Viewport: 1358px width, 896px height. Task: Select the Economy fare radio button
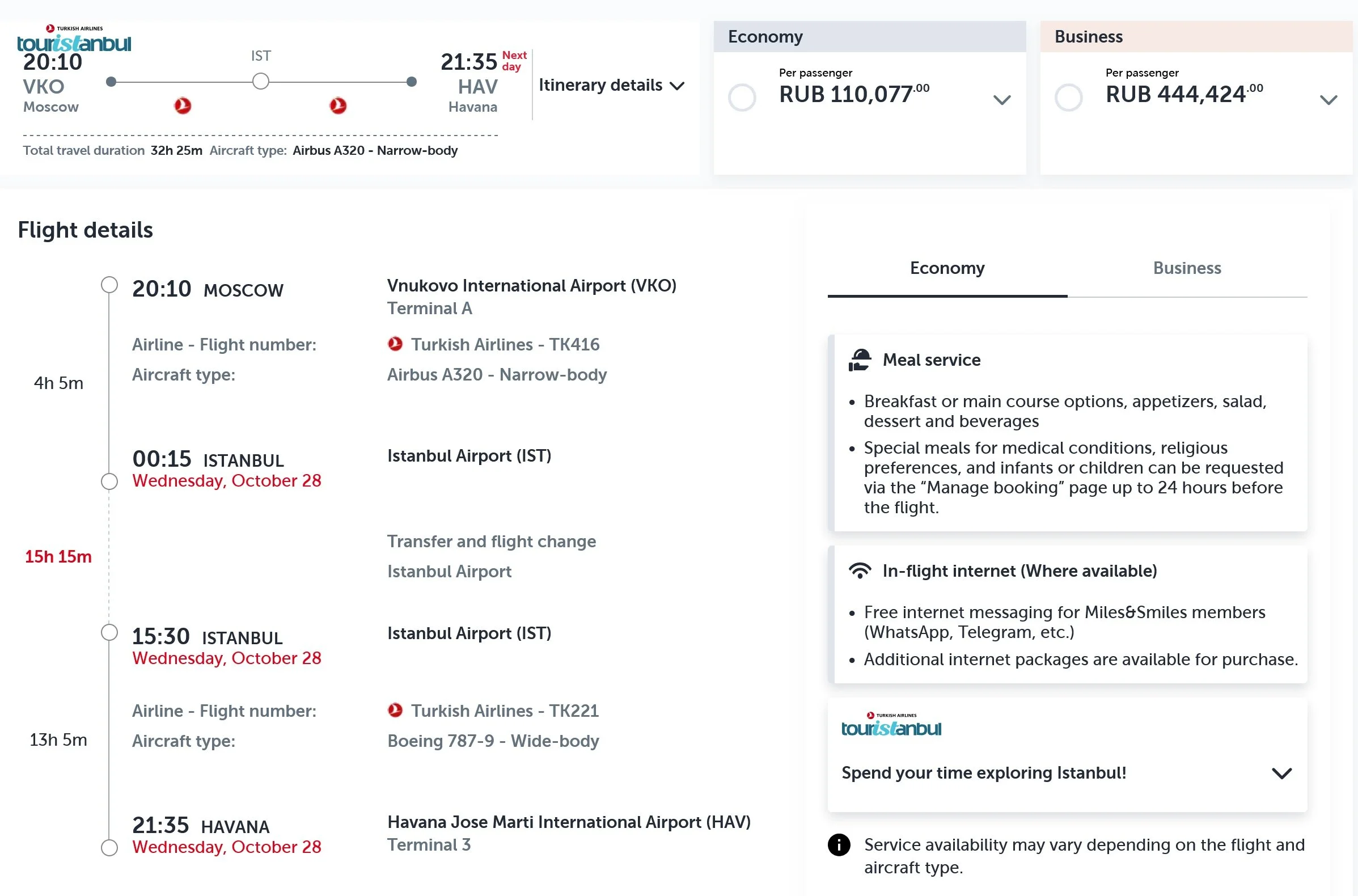tap(742, 97)
